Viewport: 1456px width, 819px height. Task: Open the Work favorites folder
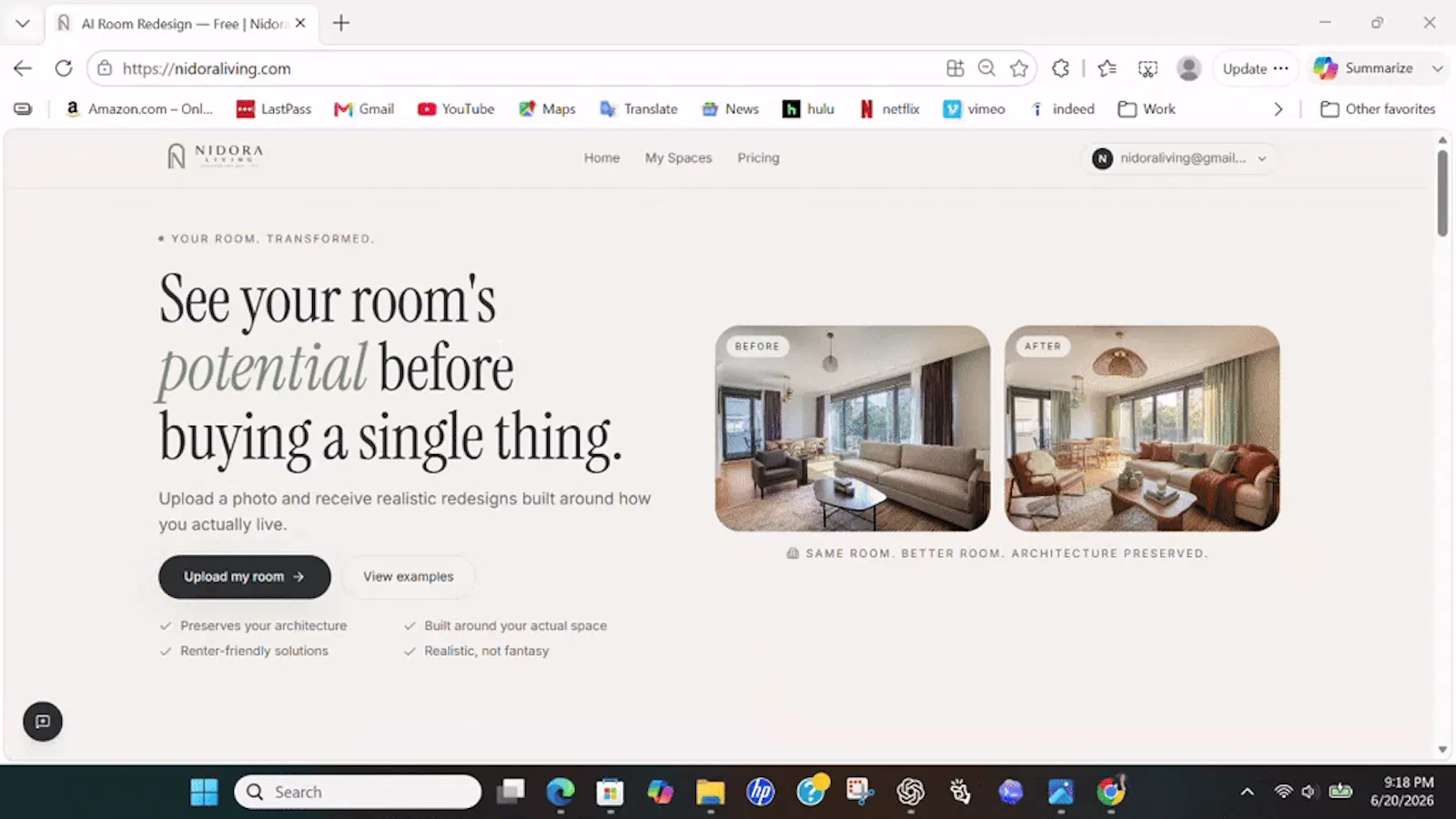[x=1147, y=108]
